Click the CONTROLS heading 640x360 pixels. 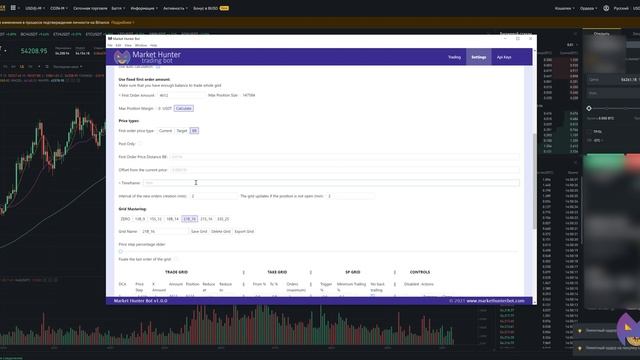420,272
